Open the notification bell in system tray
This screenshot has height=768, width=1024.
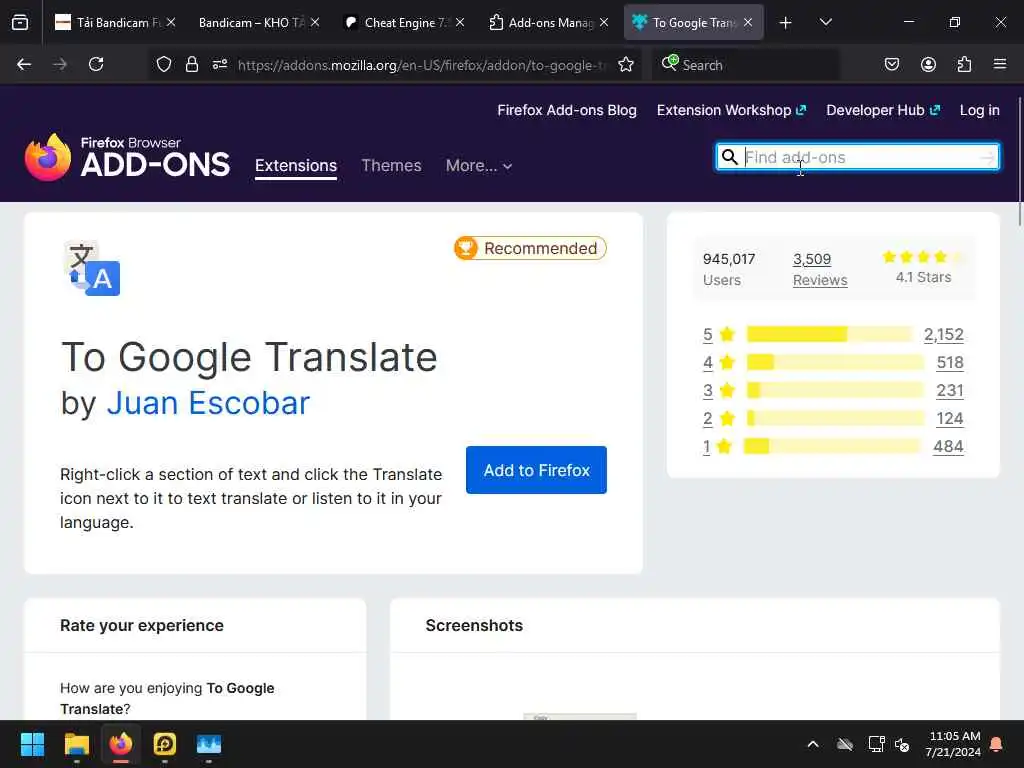click(997, 744)
